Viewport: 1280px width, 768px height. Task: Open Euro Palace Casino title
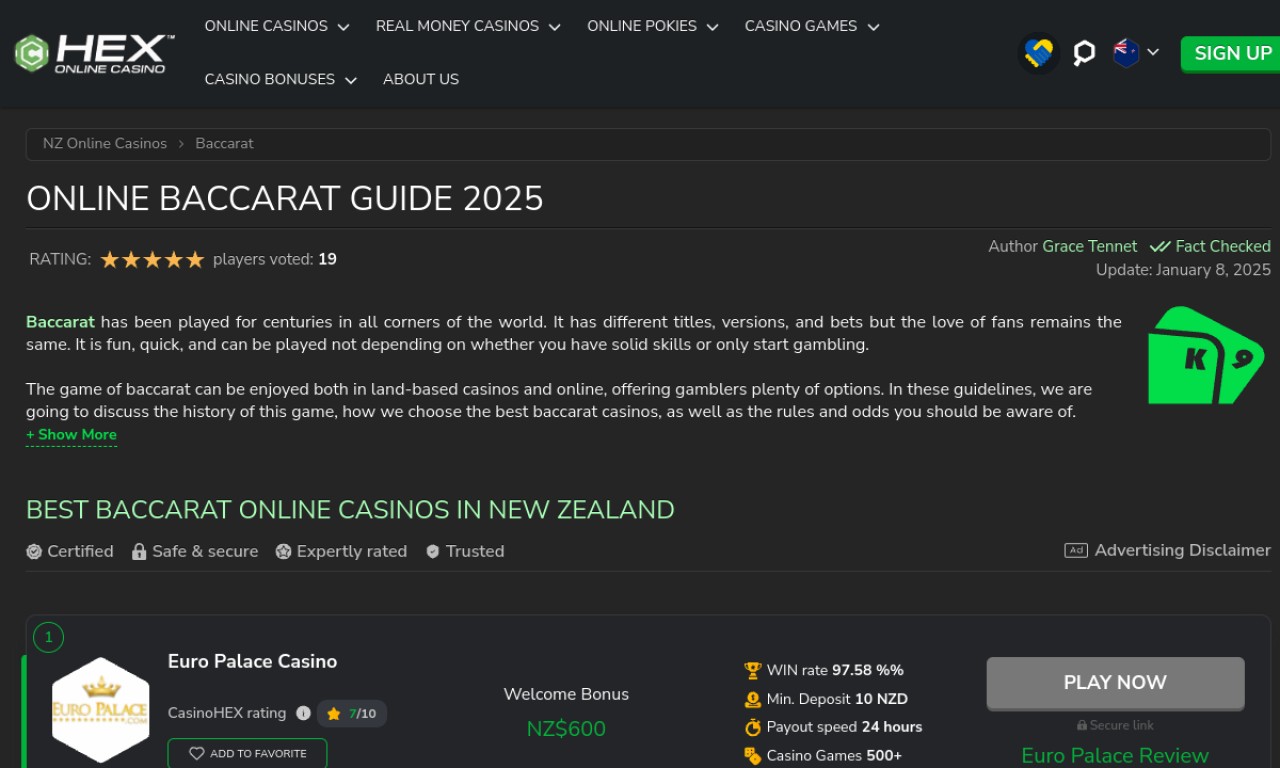(x=252, y=661)
